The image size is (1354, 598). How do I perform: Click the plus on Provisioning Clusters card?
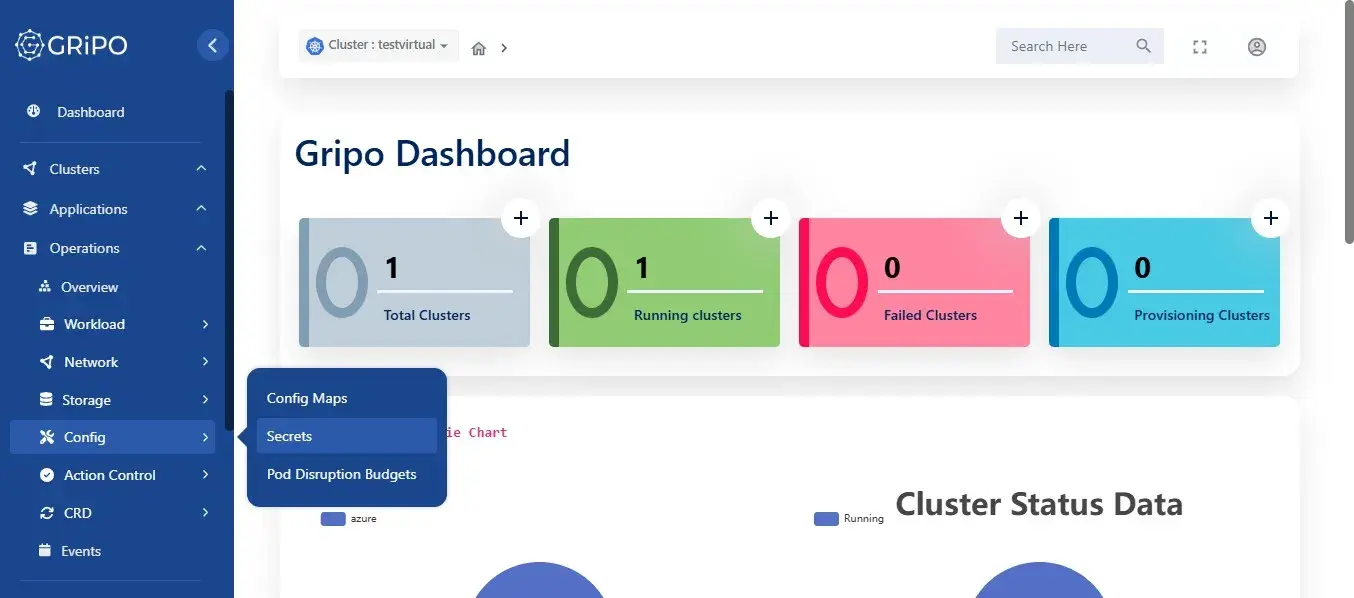[x=1271, y=218]
